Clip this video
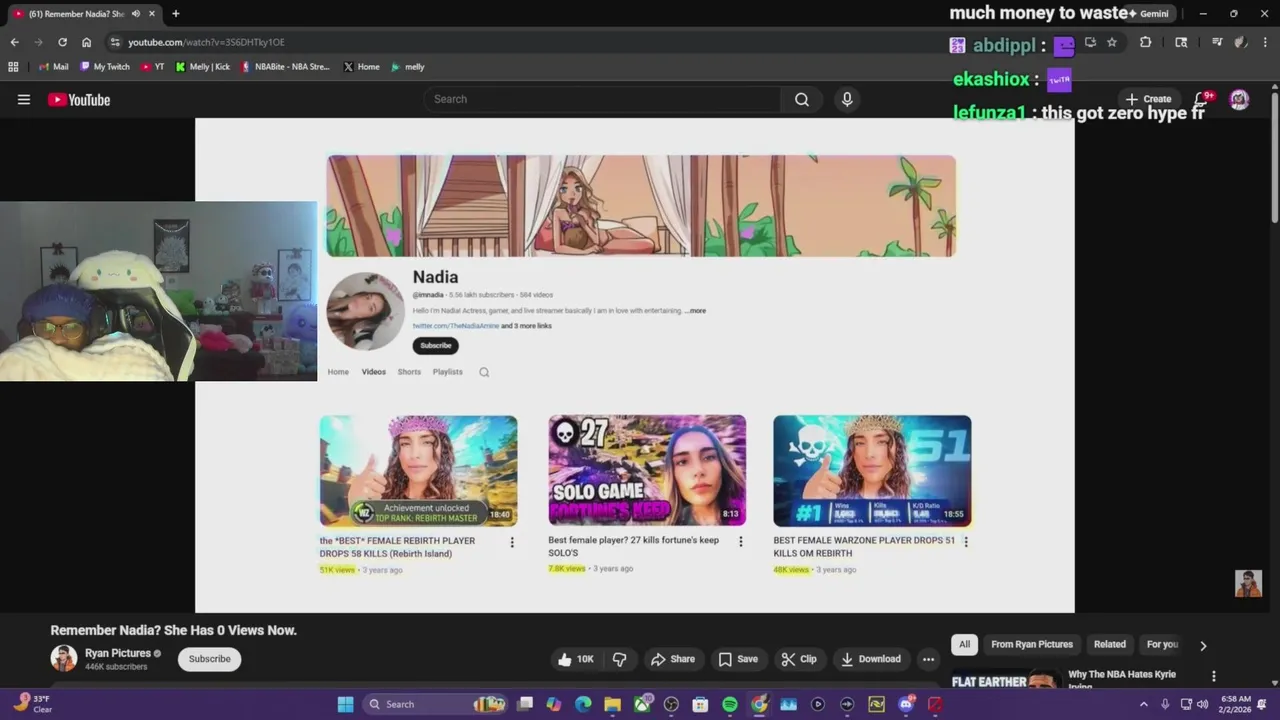This screenshot has width=1280, height=720. (x=799, y=659)
